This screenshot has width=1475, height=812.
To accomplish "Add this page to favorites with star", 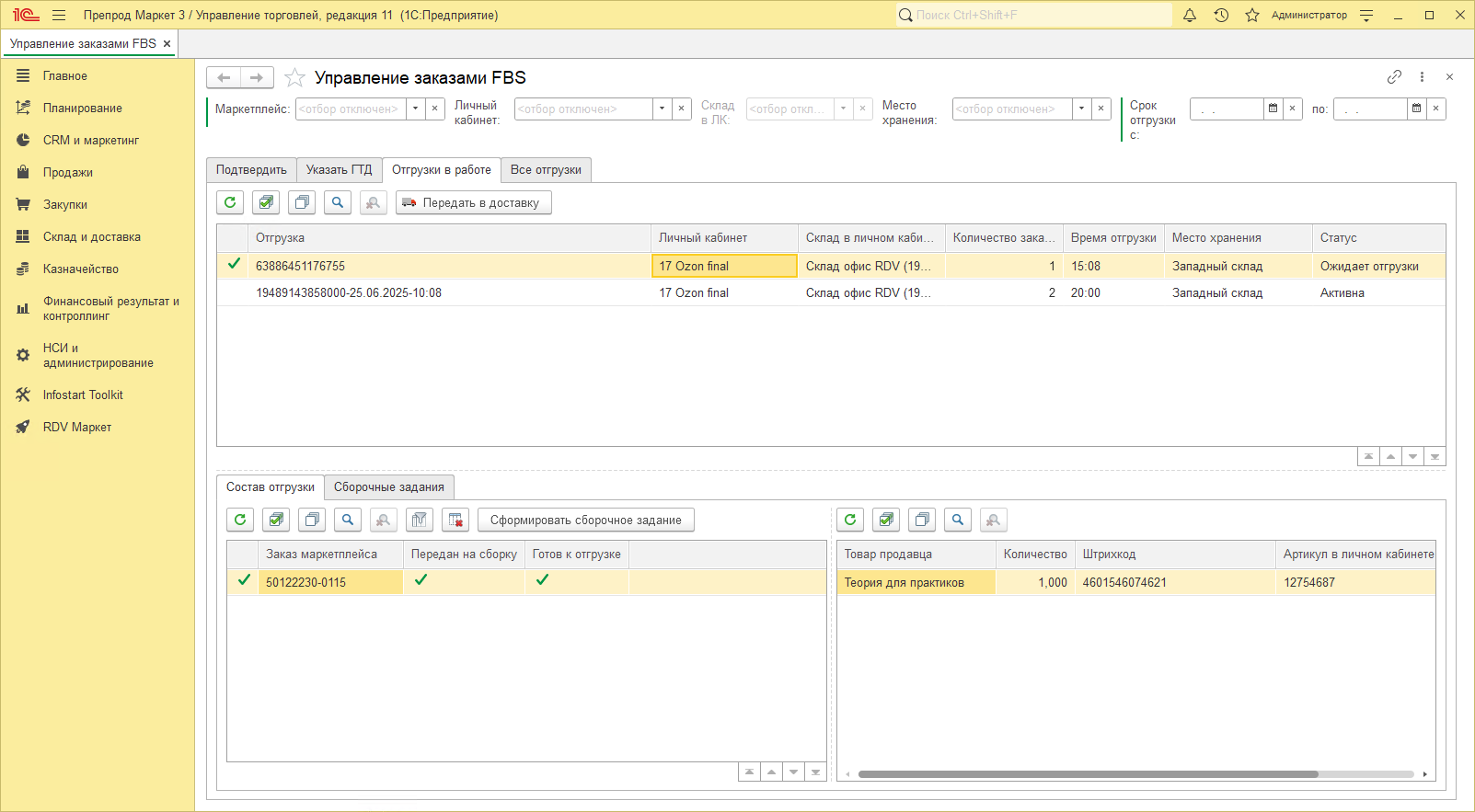I will click(x=294, y=77).
